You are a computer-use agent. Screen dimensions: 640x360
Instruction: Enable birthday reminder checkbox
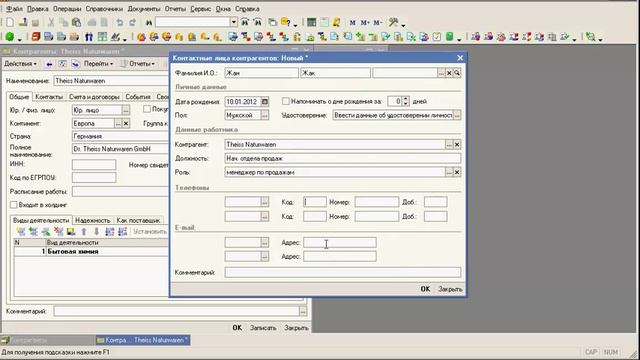pos(286,101)
